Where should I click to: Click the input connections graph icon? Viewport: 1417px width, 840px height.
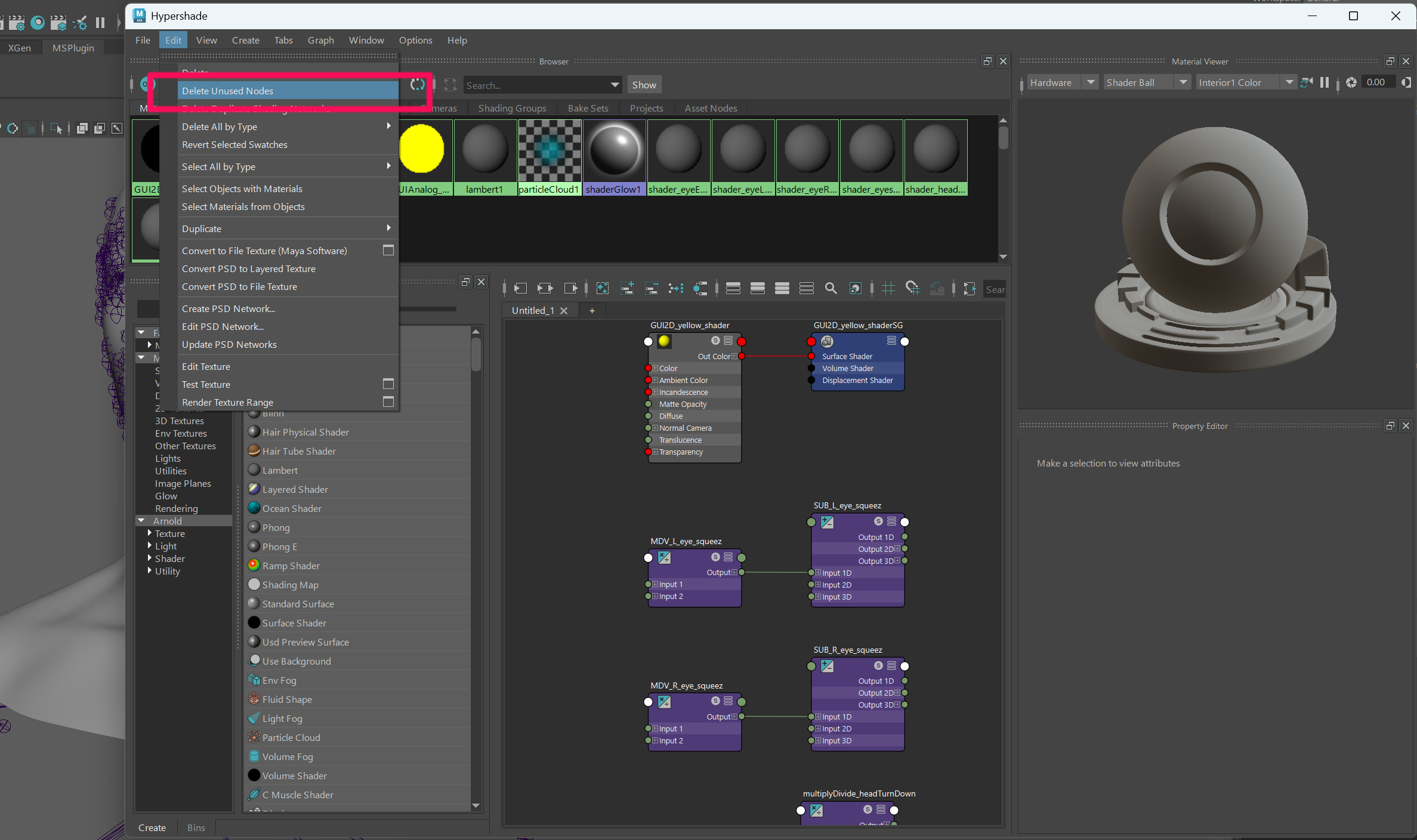[x=520, y=289]
